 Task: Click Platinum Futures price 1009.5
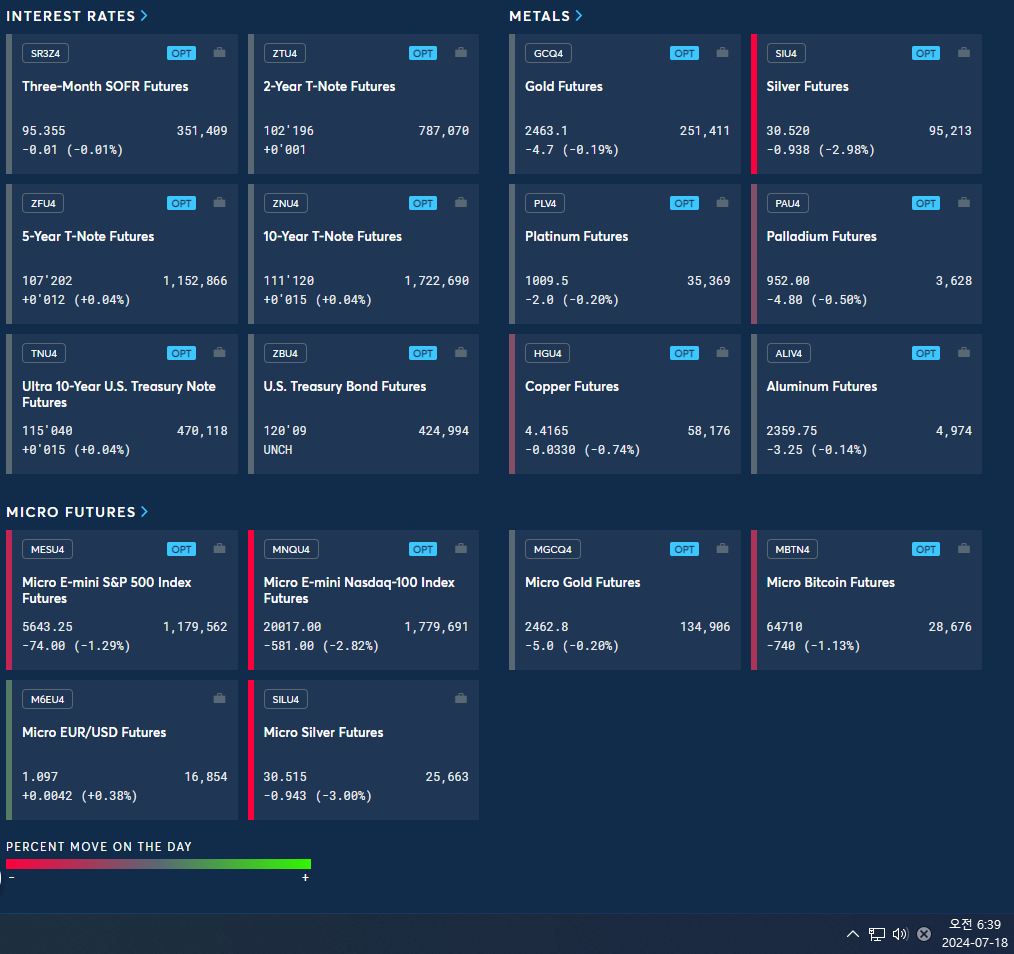point(546,281)
